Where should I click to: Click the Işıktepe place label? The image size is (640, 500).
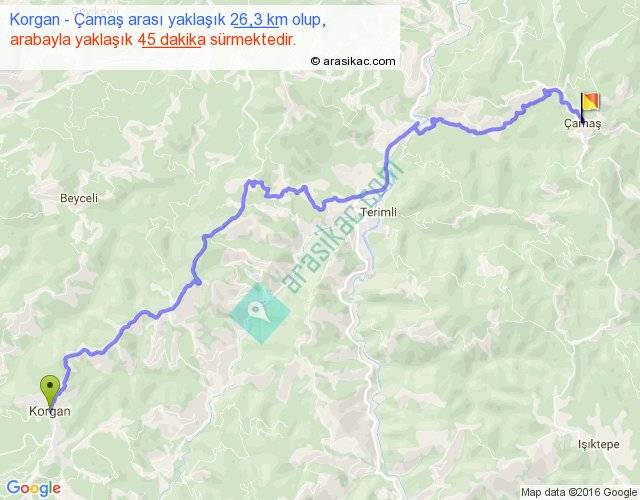pyautogui.click(x=598, y=444)
